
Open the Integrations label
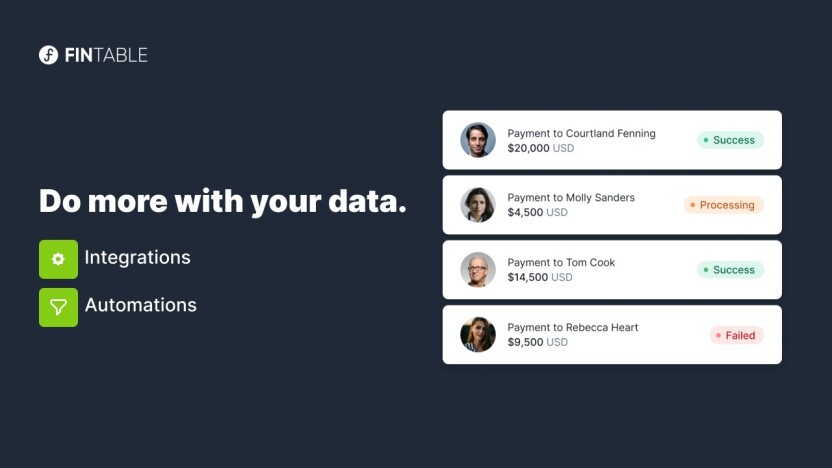(137, 257)
